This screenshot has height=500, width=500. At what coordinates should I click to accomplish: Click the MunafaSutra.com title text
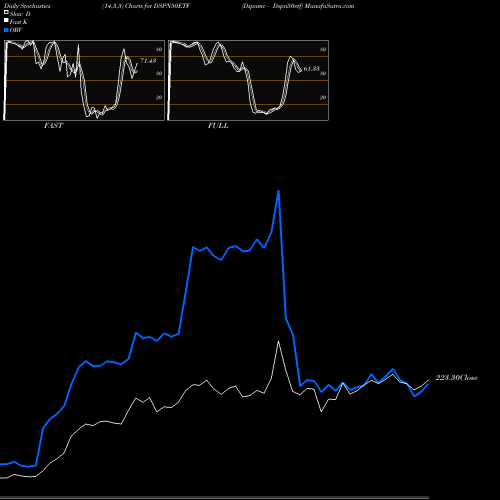tap(329, 6)
